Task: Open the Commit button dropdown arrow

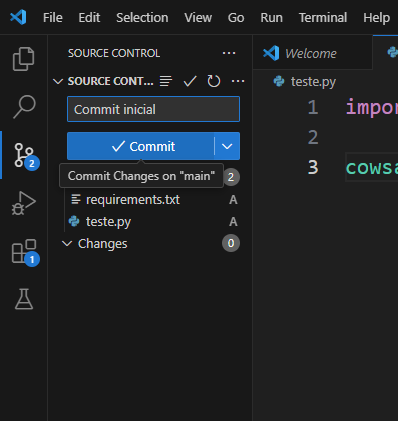Action: pos(227,146)
